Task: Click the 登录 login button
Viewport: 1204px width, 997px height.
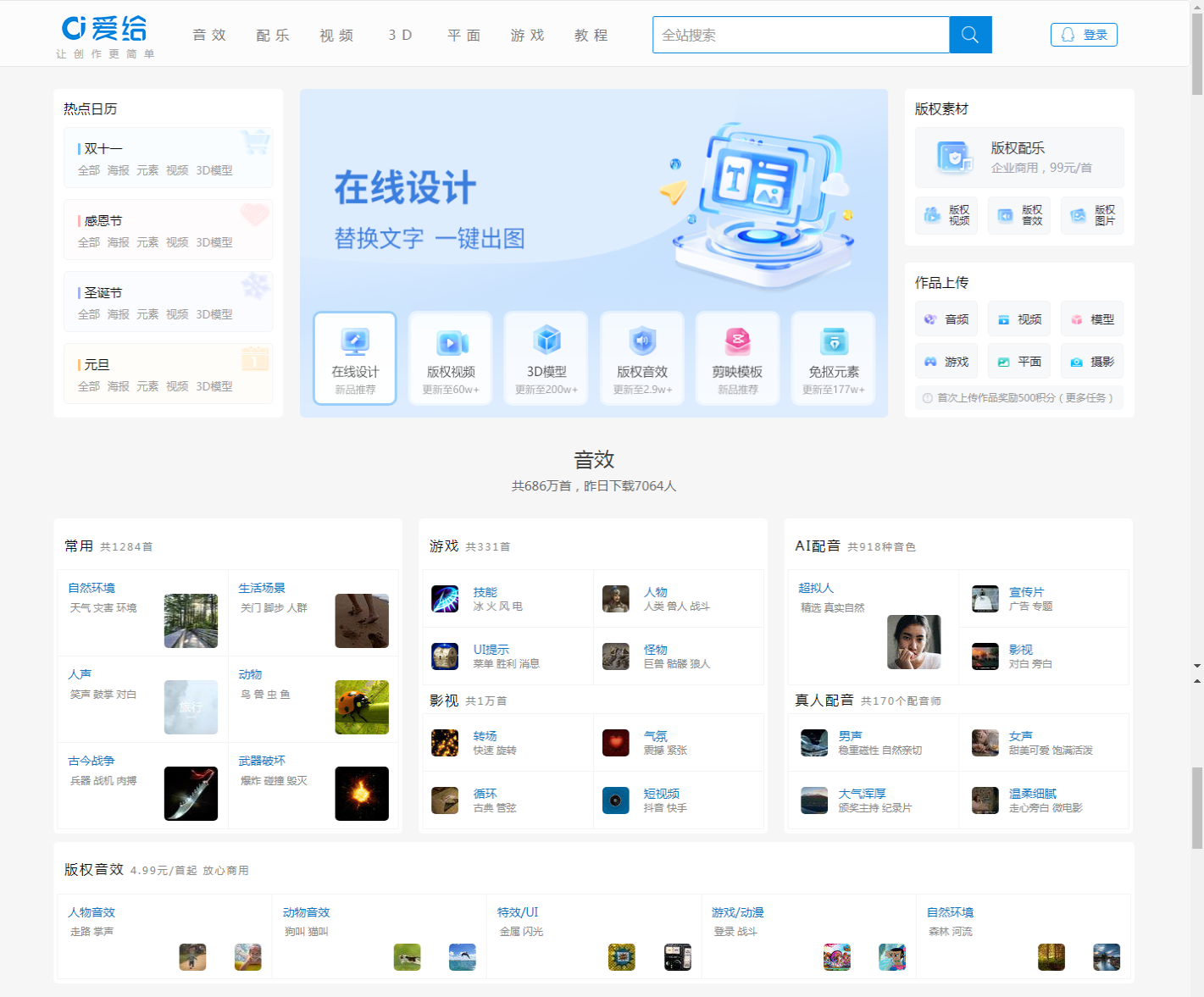Action: [x=1084, y=34]
